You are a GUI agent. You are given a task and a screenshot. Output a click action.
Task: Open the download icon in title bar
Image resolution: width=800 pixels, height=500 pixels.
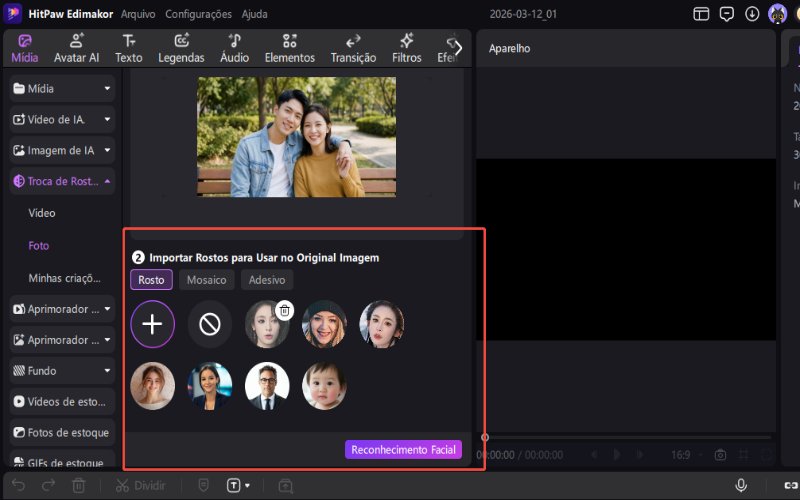(x=752, y=14)
